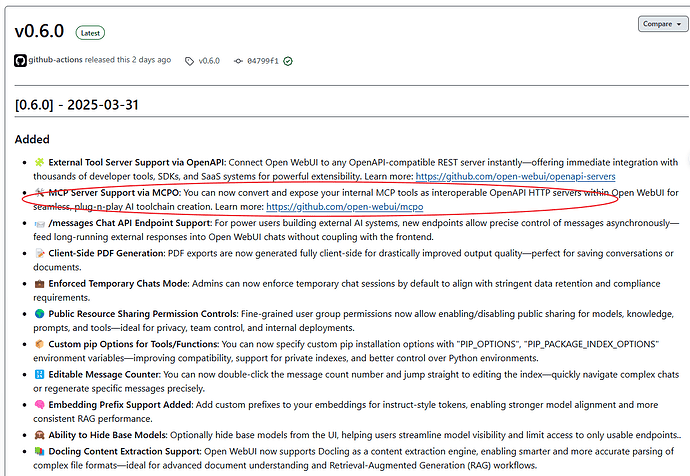Screen dimensions: 690x476
Task: Click '/messages Chat API Endpoint Support' text
Action: (130, 223)
